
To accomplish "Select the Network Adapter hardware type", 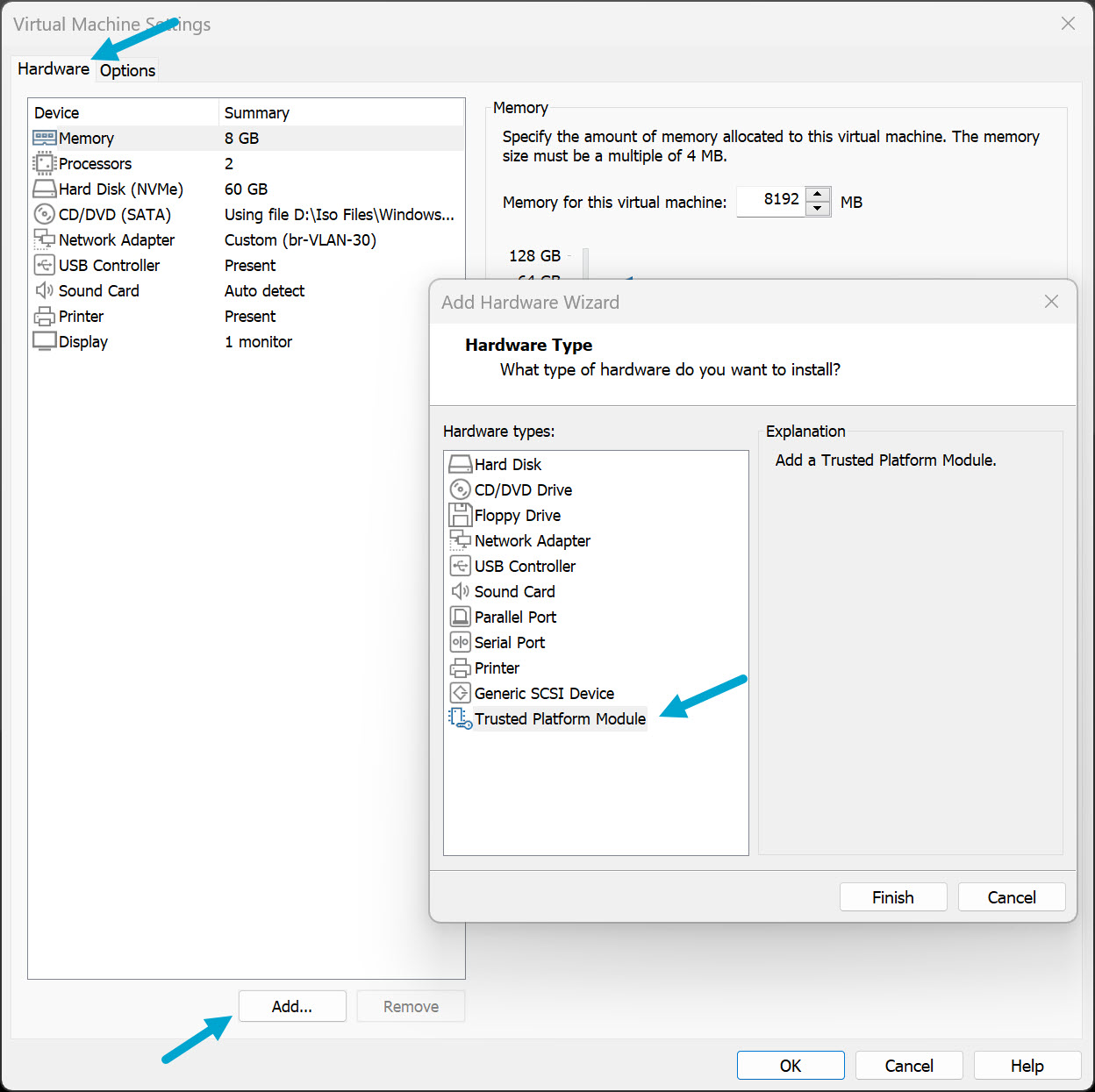I will click(531, 540).
